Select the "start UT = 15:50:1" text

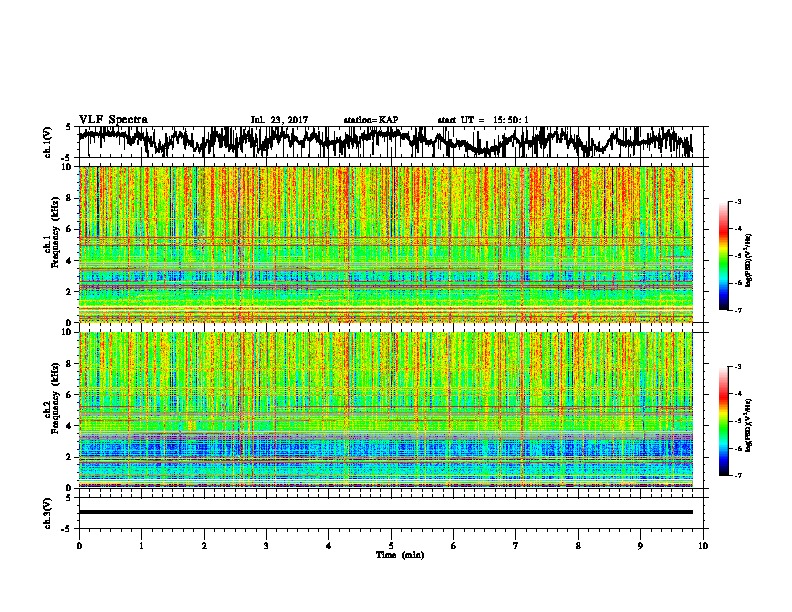click(x=483, y=120)
